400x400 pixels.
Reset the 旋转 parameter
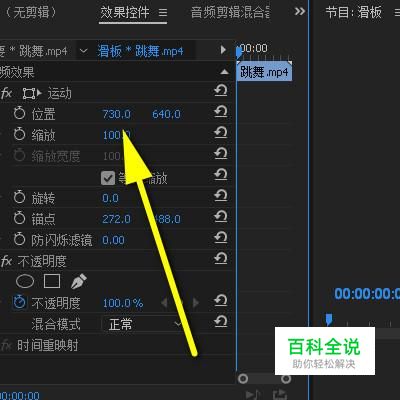pyautogui.click(x=221, y=196)
